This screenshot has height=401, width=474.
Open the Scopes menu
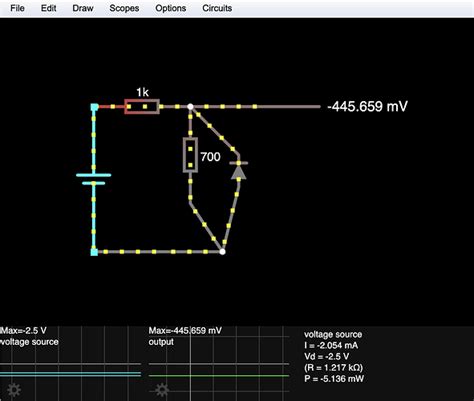point(124,8)
